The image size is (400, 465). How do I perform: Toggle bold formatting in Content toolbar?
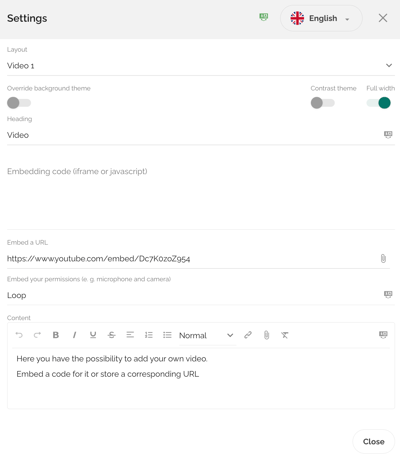coord(56,335)
